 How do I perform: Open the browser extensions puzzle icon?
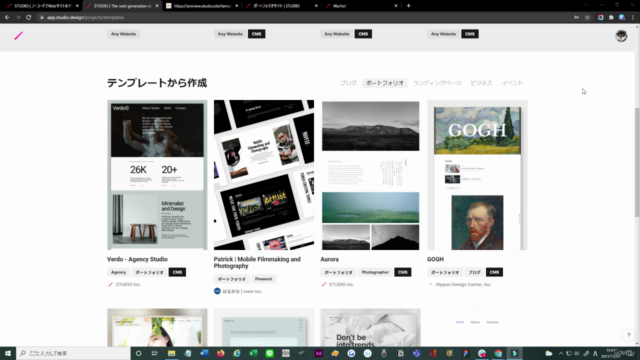[611, 18]
